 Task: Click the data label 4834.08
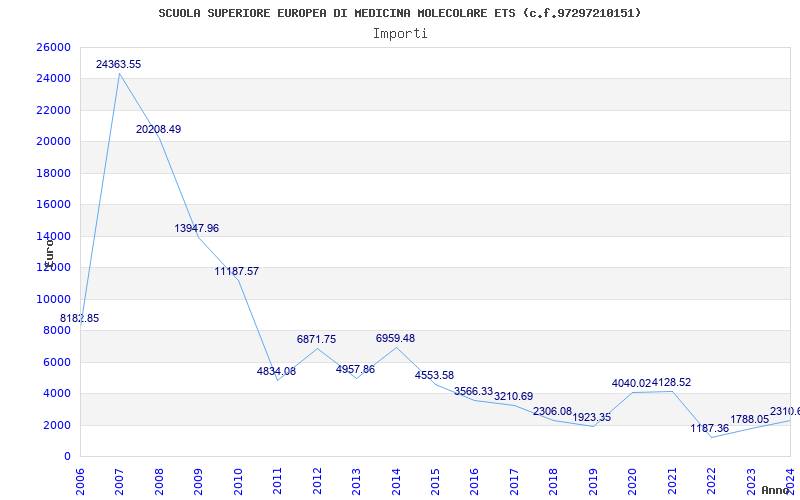click(x=276, y=371)
